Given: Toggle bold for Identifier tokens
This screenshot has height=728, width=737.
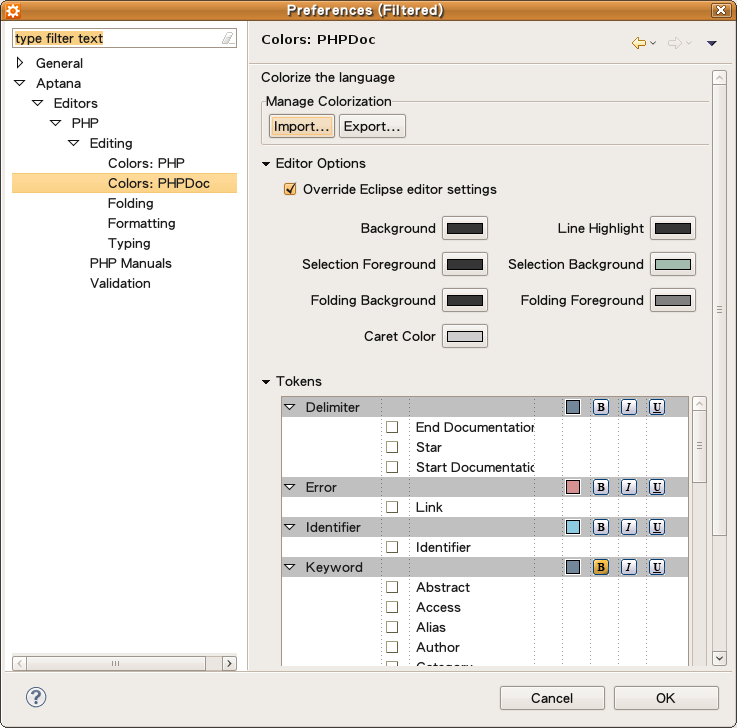Looking at the screenshot, I should coord(601,527).
